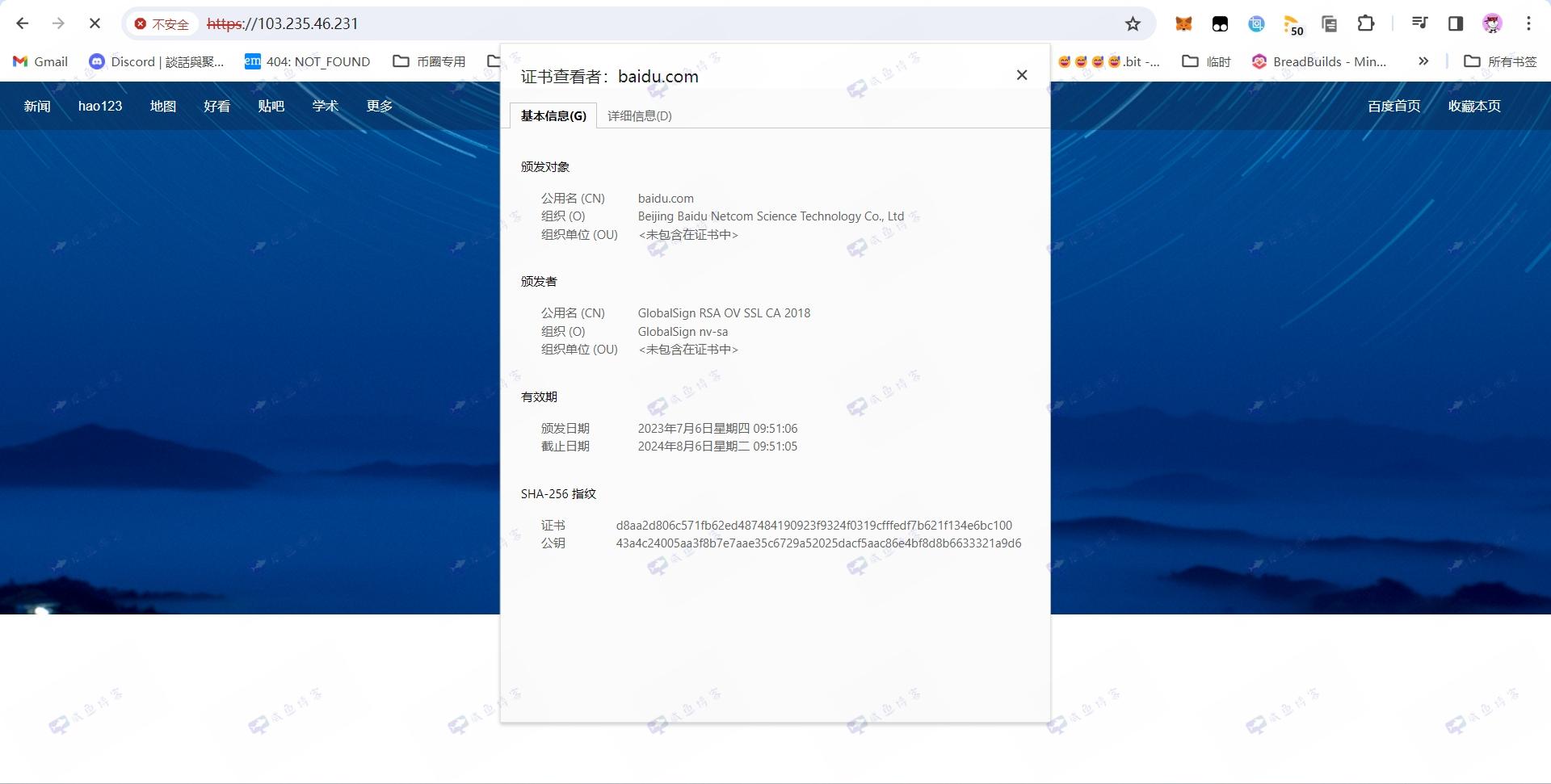Click the public key fingerprint 43a4c240...
Viewport: 1551px width, 784px height.
click(818, 543)
